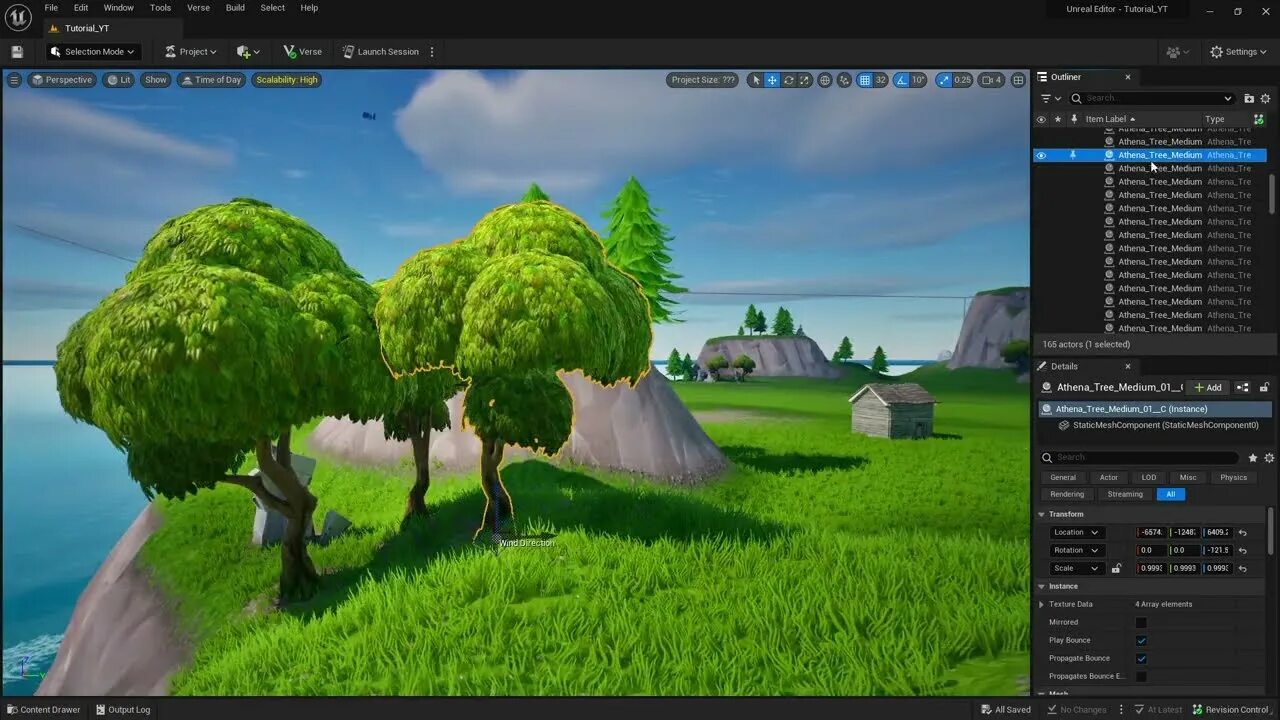Screen dimensions: 1280x720
Task: Reset Location to default arrow
Action: pos(1242,532)
